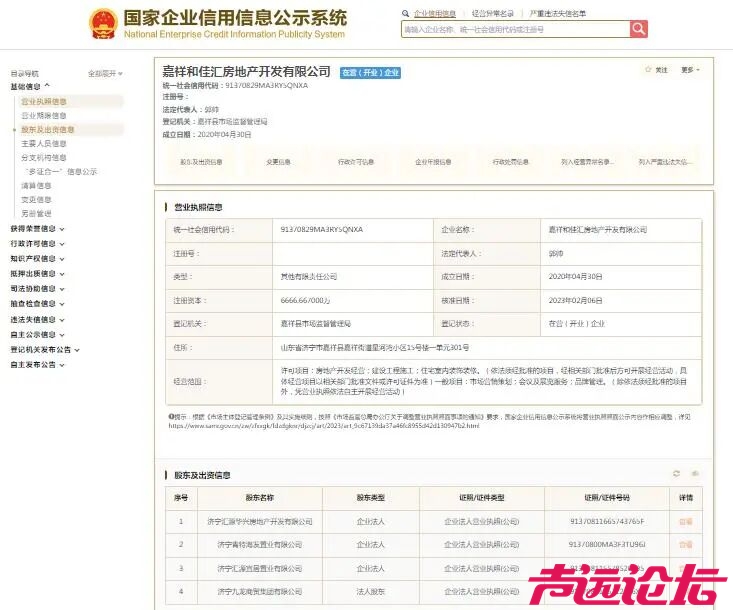This screenshot has width=733, height=610.
Task: Click shareholder name 济宁青特海发置业有限公司
Action: 260,545
